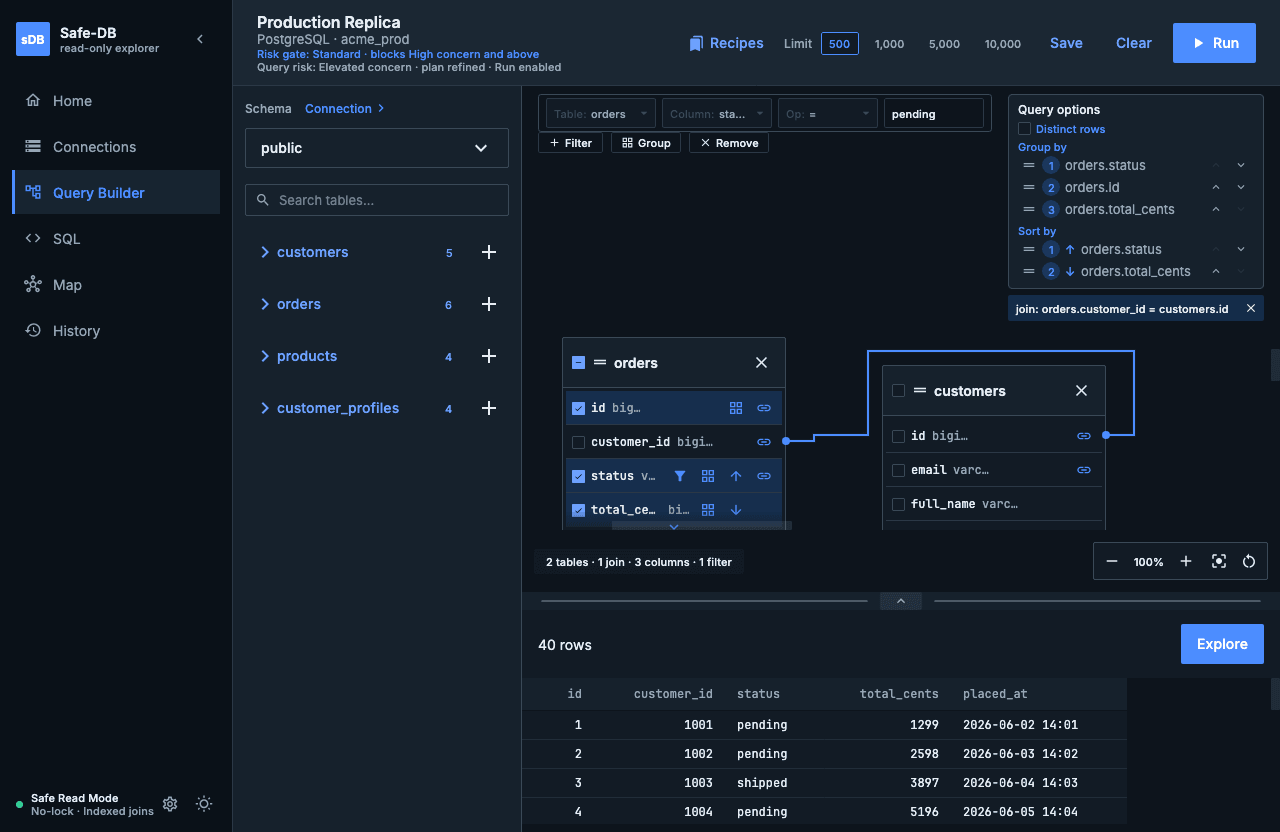Open the Table: orders filter dropdown

(601, 114)
